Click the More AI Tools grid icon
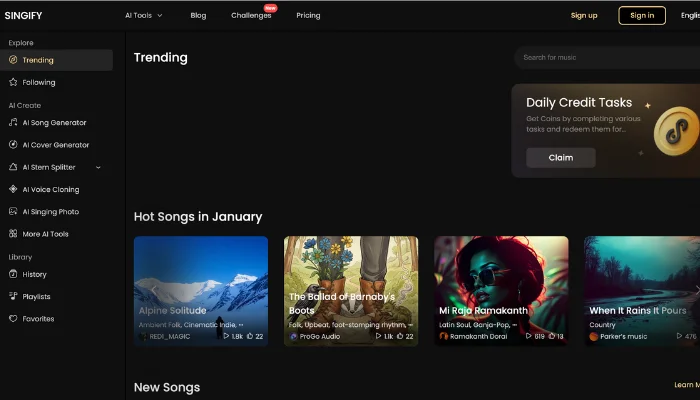The height and width of the screenshot is (400, 700). click(x=13, y=234)
